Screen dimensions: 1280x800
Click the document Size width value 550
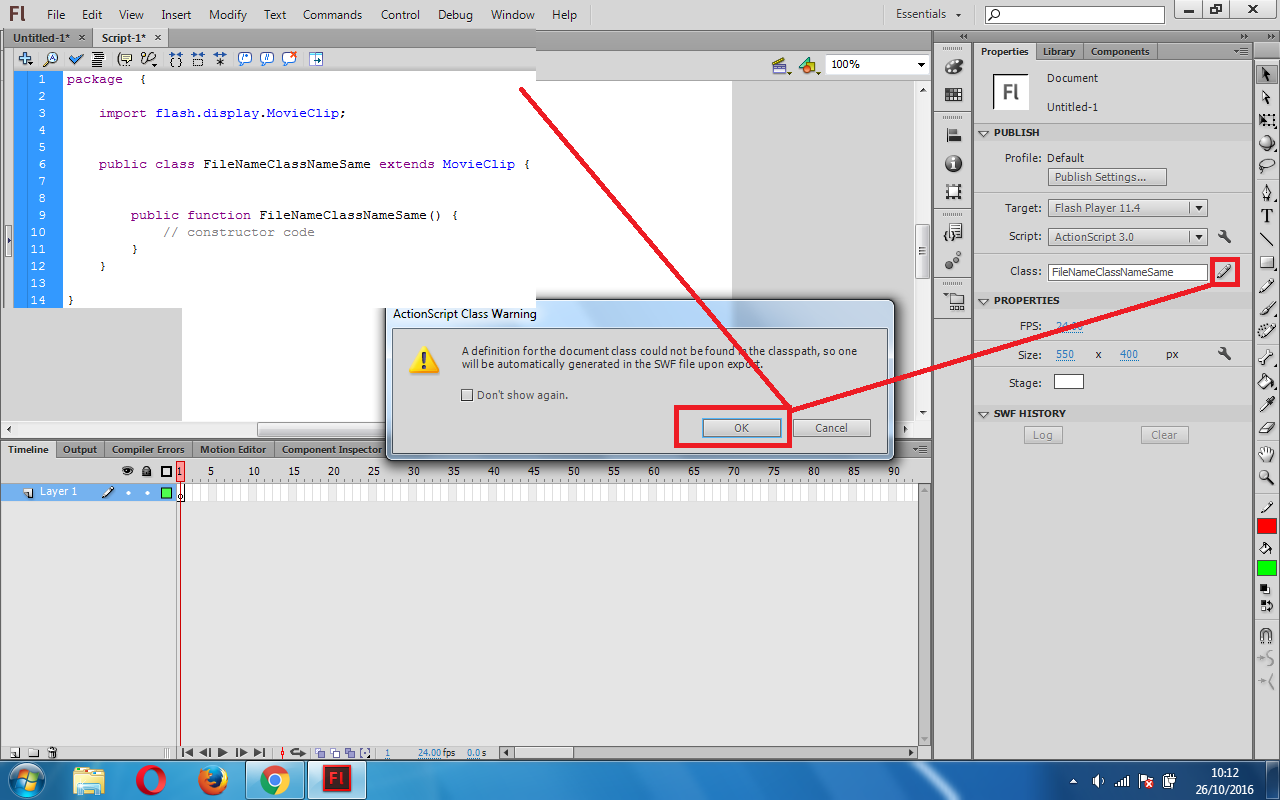(x=1065, y=354)
